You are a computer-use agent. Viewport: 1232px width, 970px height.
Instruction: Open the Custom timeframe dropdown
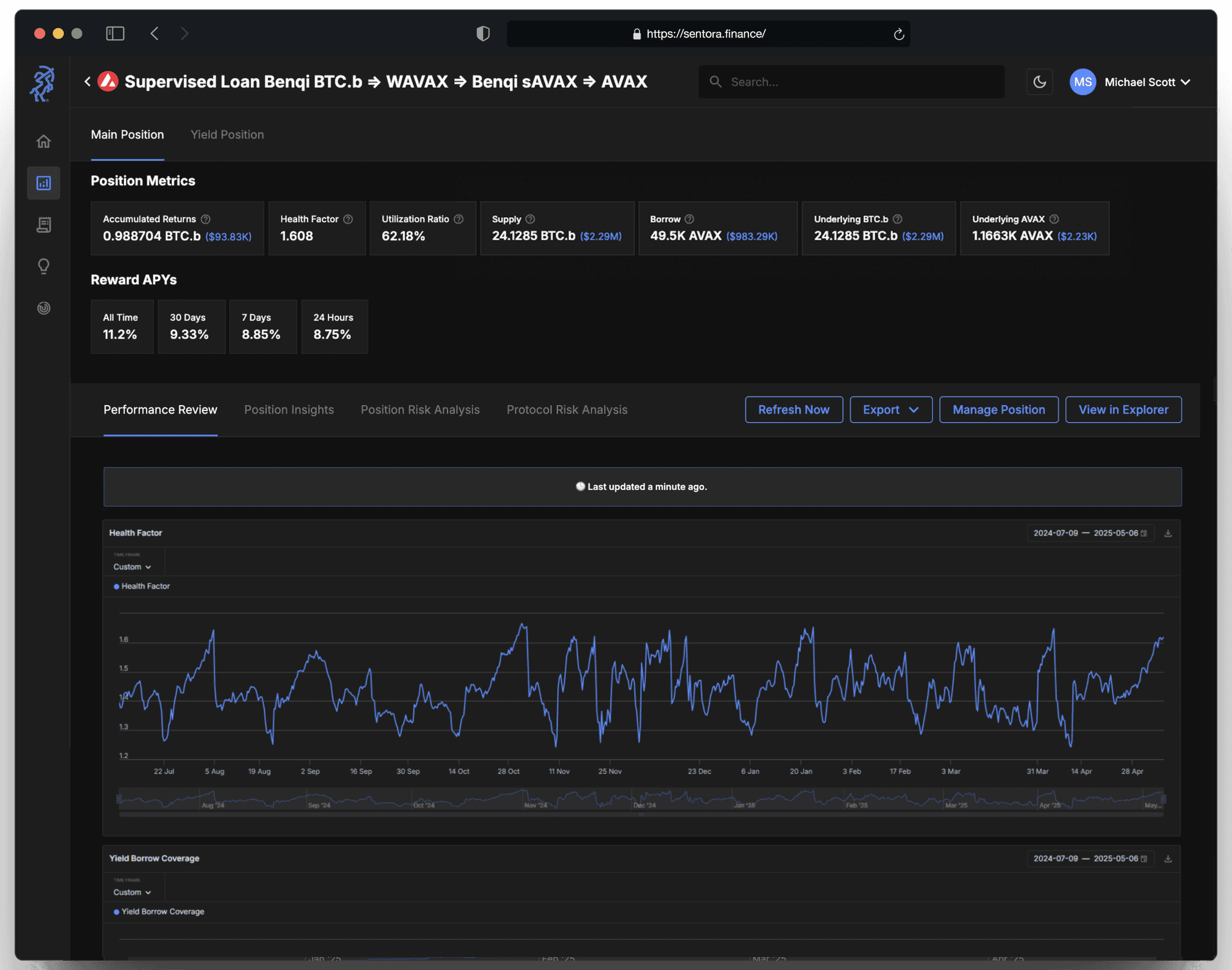[131, 566]
